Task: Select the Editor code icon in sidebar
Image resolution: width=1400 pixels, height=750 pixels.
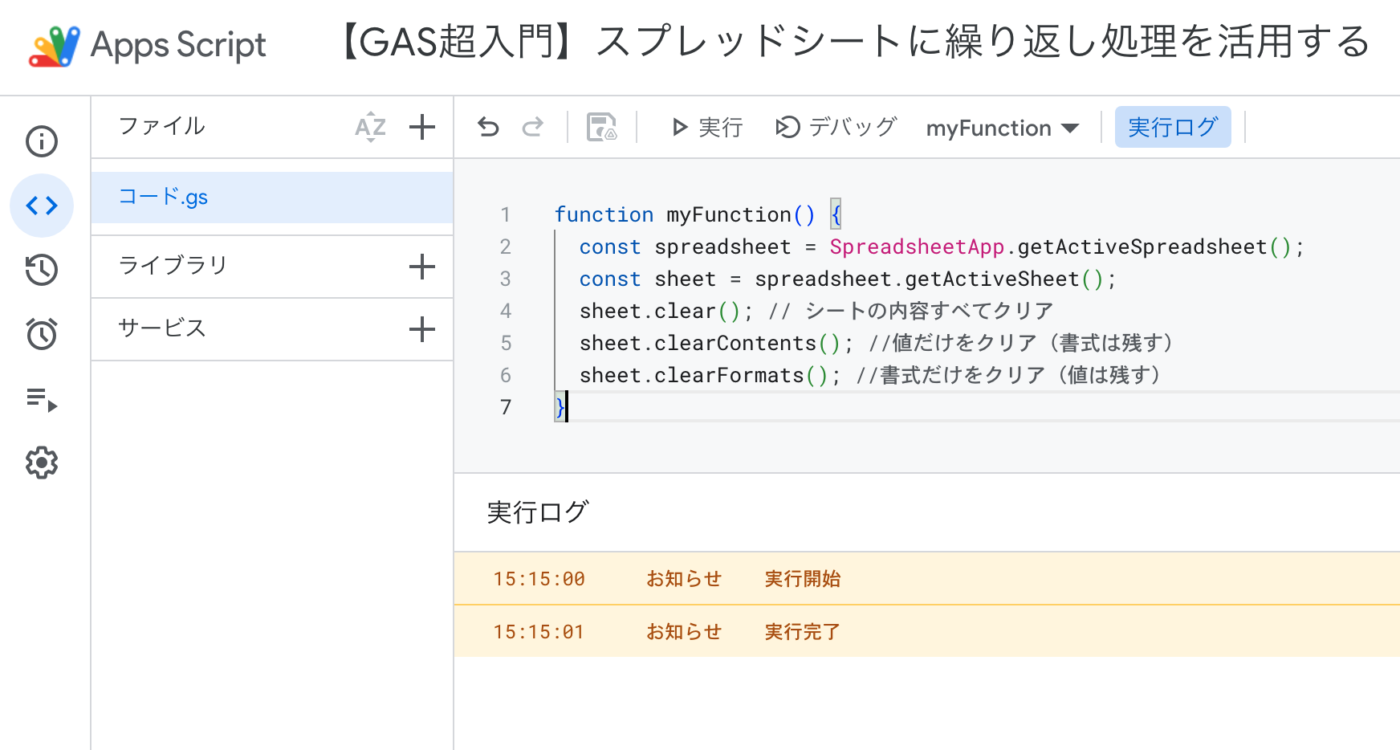Action: click(x=41, y=206)
